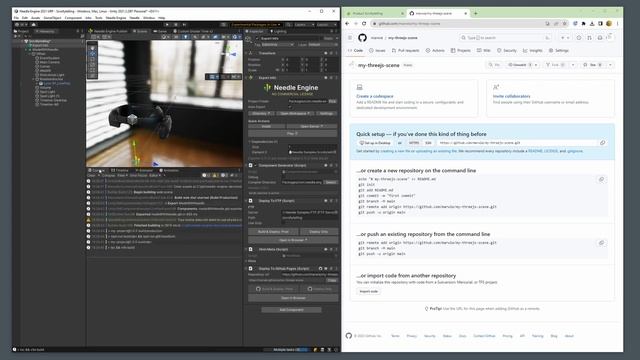Select Main Camera in Hierarchy
This screenshot has height=360, width=640.
[x=49, y=62]
